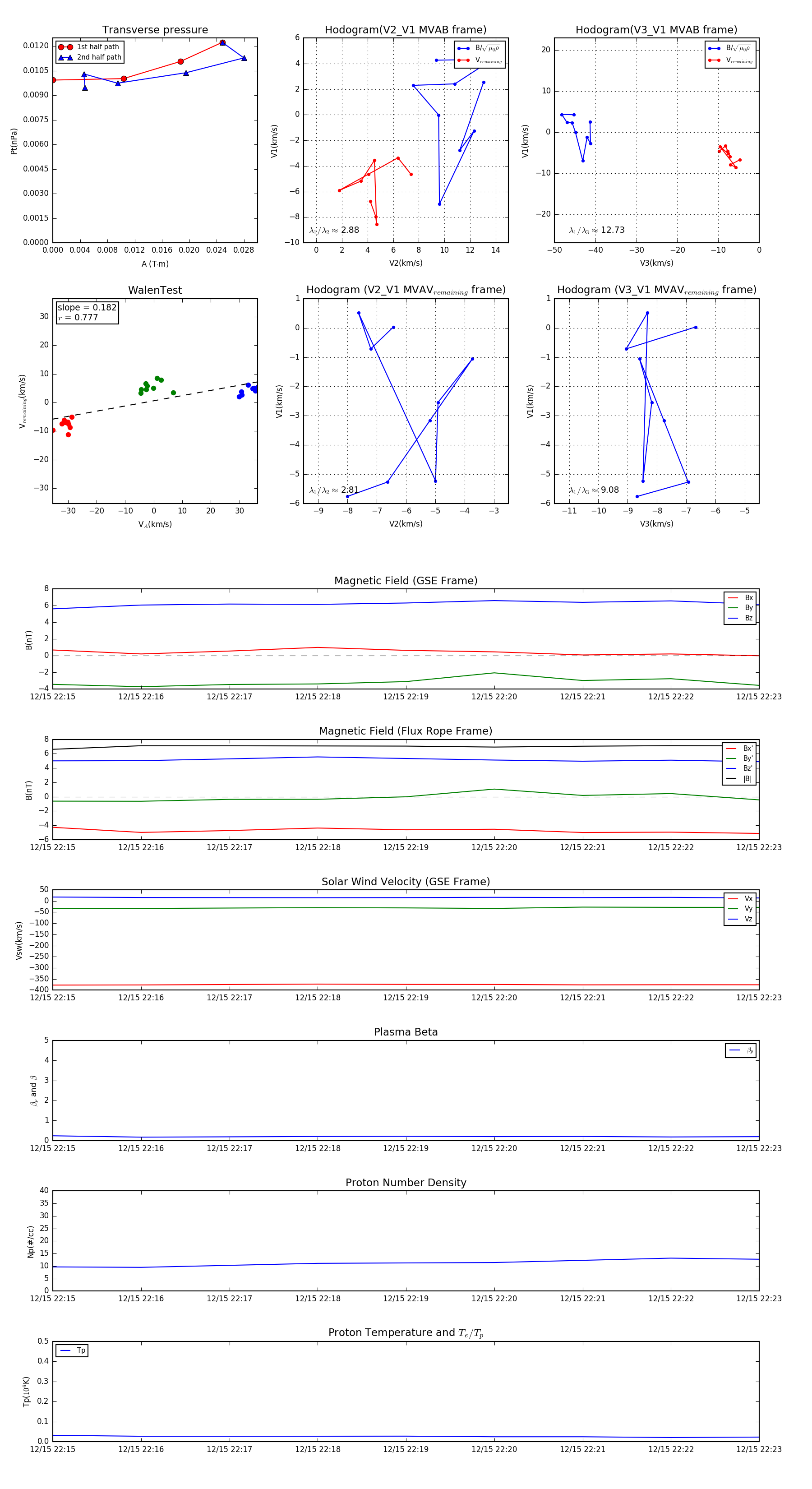Click 'slope = 0.182' annotation
The image size is (812, 1489).
coord(87,308)
